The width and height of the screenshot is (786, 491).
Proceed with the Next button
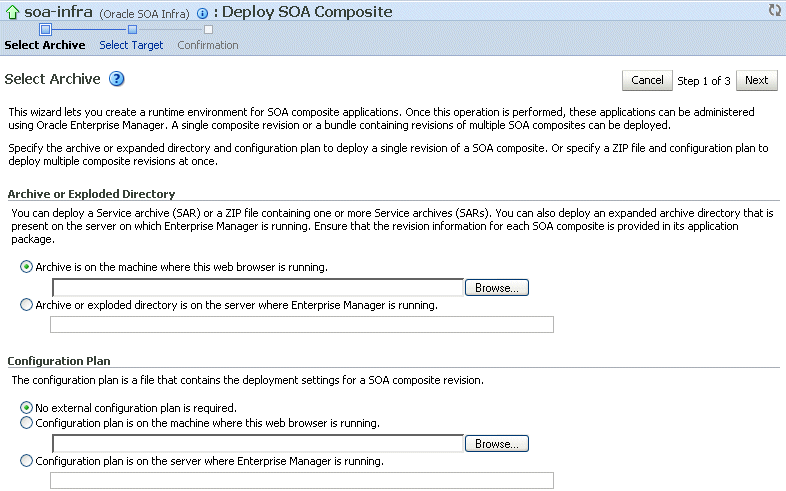757,80
